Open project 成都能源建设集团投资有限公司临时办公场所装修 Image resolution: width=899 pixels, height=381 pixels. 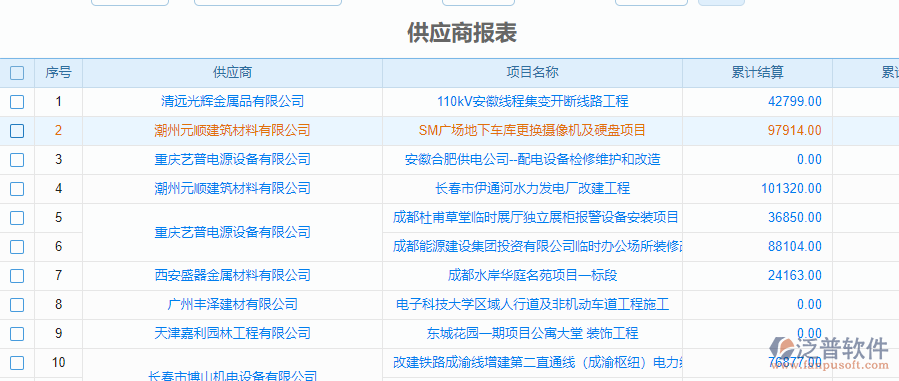[x=537, y=247]
